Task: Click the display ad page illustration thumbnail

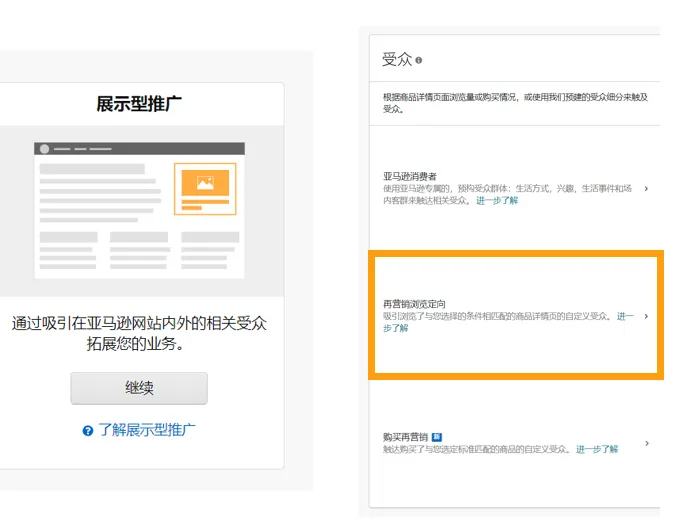Action: click(139, 210)
